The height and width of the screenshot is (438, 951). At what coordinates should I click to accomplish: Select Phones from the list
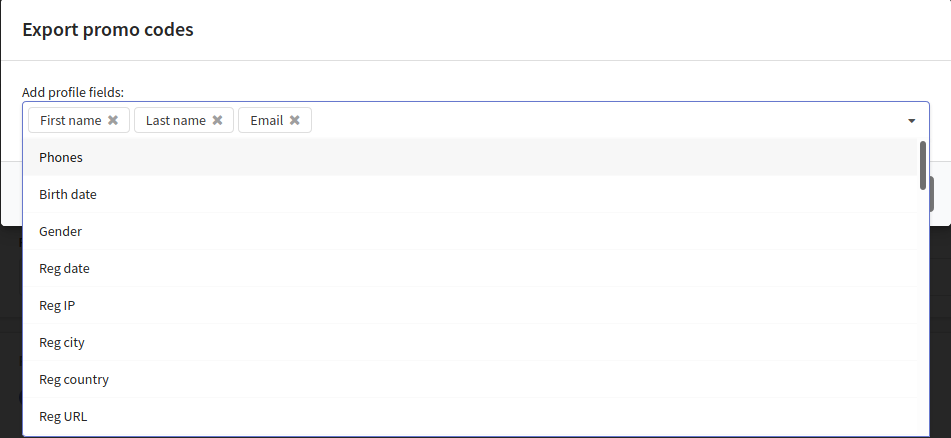[x=61, y=157]
